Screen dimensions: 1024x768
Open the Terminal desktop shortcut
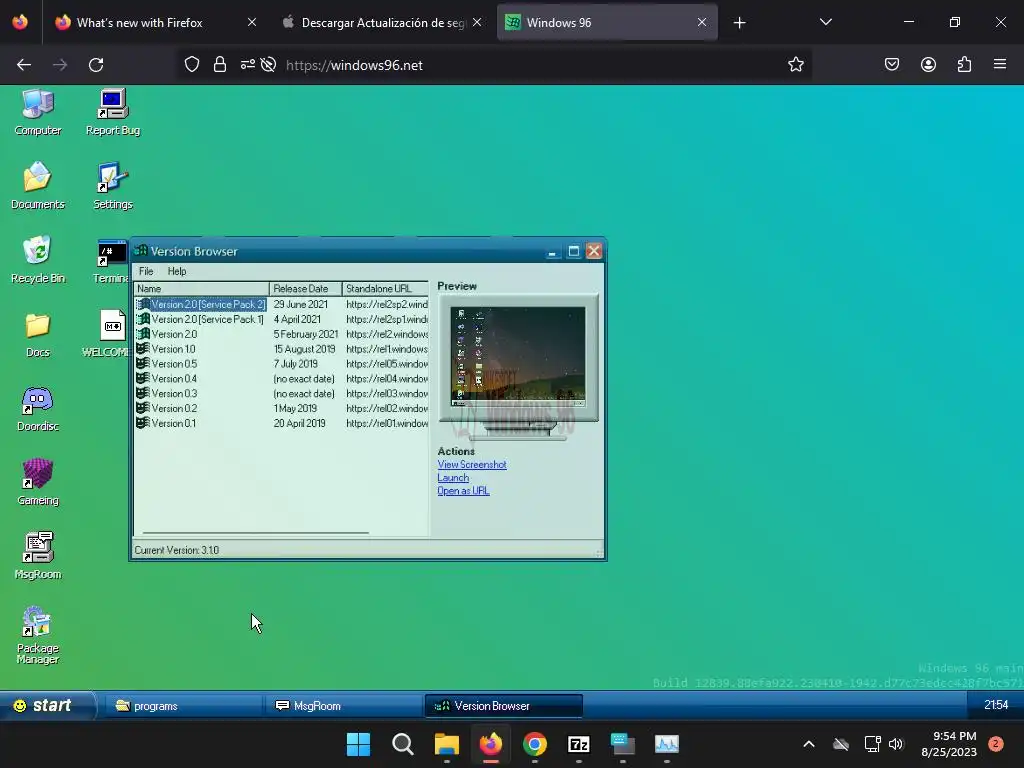[x=111, y=261]
